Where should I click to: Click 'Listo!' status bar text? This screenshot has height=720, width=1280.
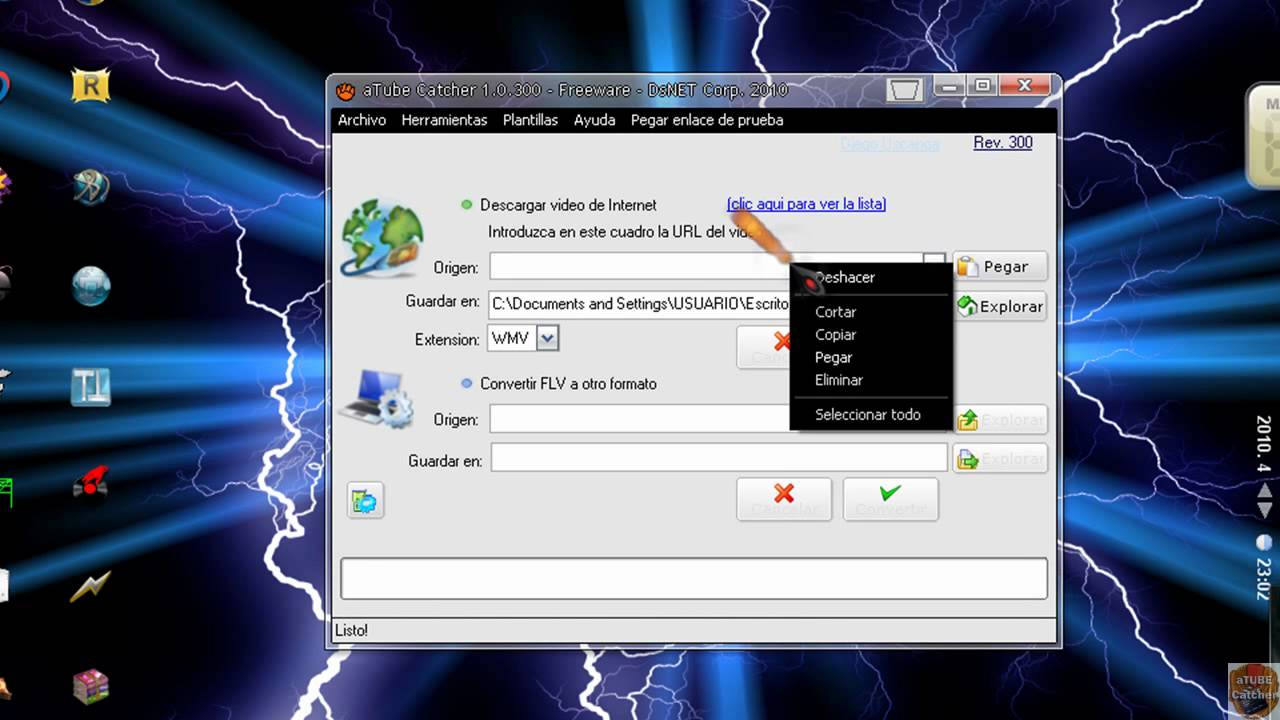pos(352,630)
